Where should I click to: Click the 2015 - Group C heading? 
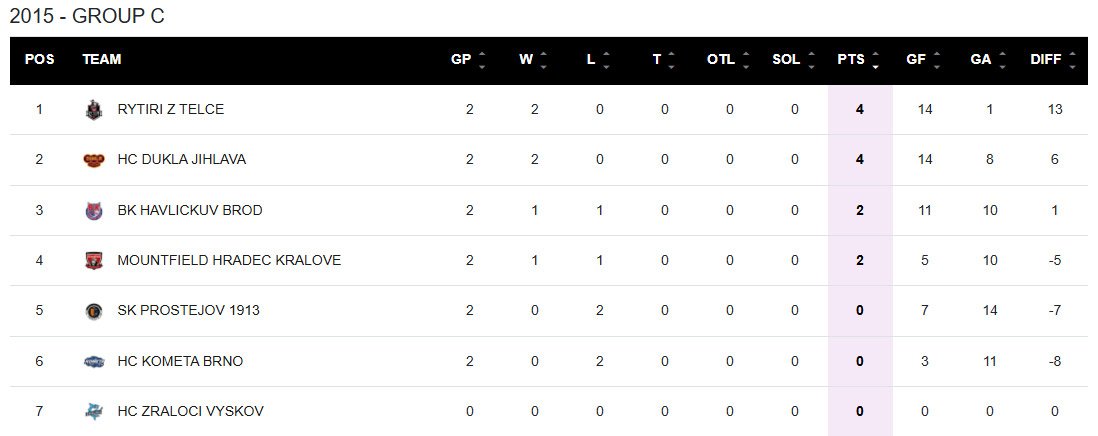87,16
